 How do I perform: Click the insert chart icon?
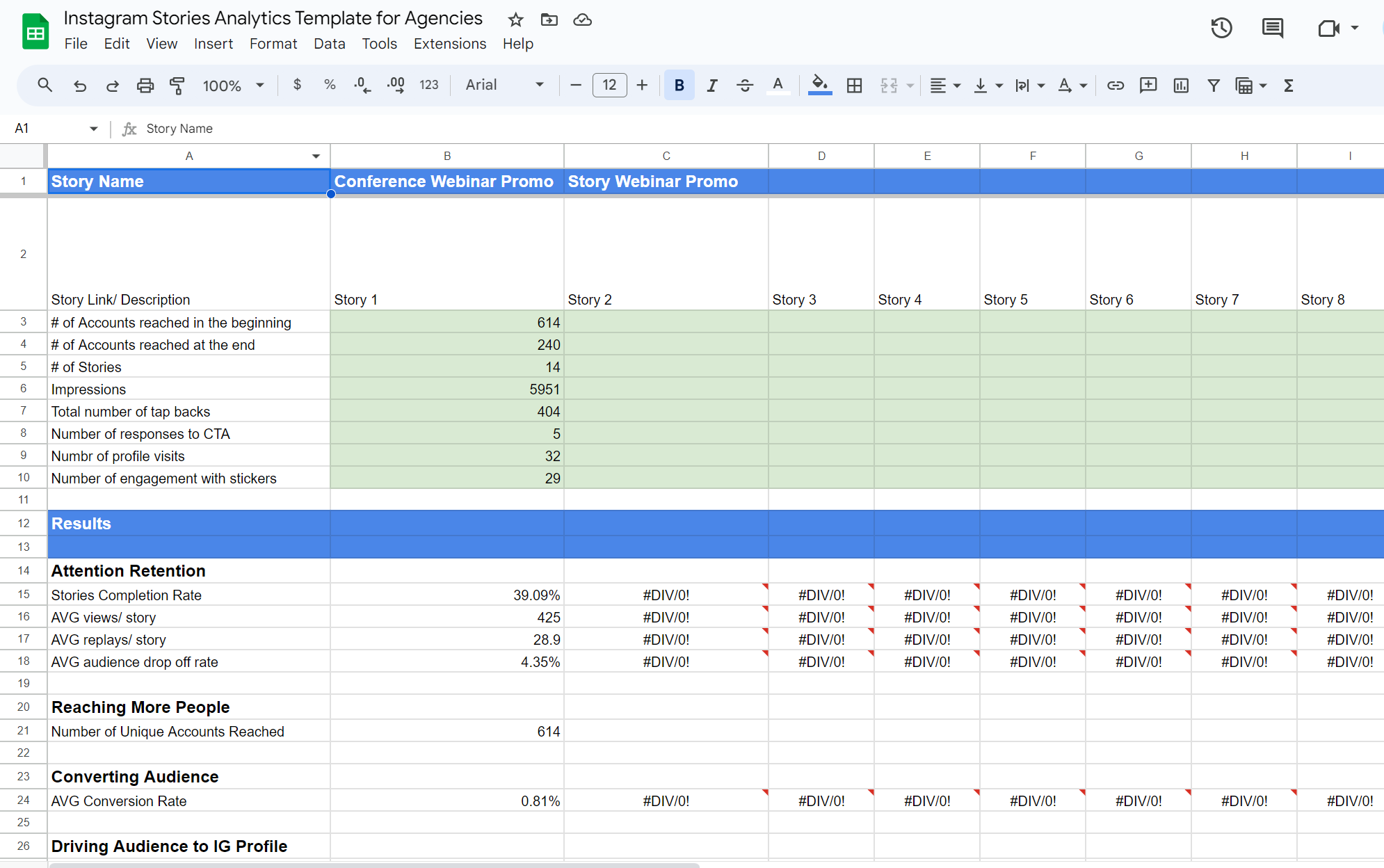[1181, 86]
